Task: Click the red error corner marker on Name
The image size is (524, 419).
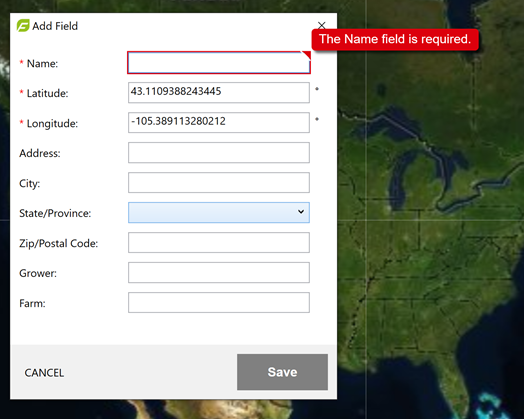Action: (x=307, y=55)
